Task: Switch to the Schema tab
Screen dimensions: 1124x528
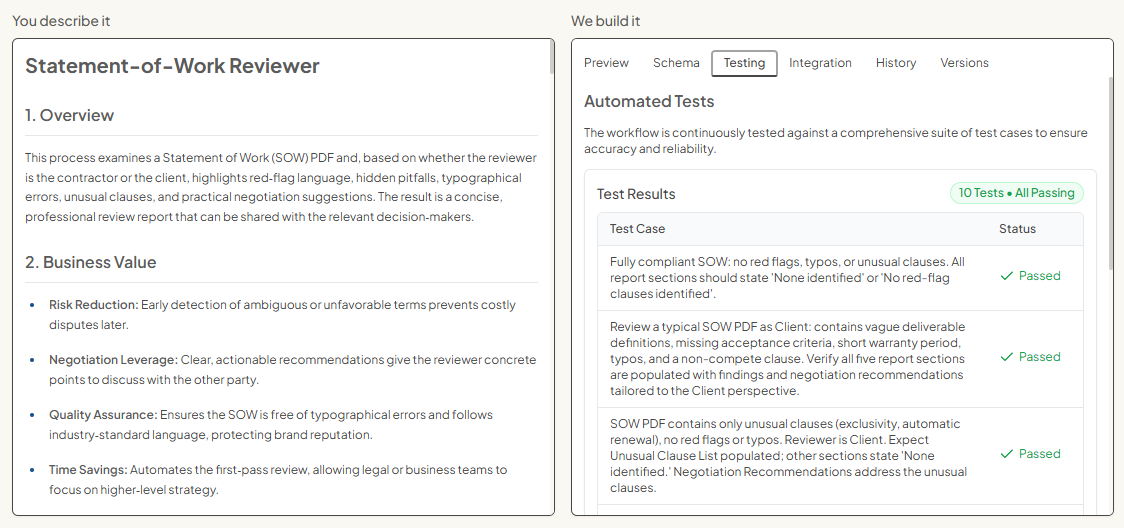Action: tap(676, 63)
